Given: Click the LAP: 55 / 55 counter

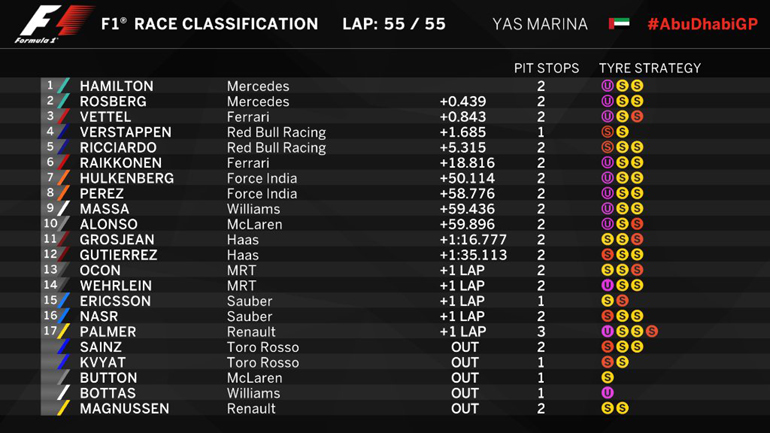Looking at the screenshot, I should [x=394, y=24].
